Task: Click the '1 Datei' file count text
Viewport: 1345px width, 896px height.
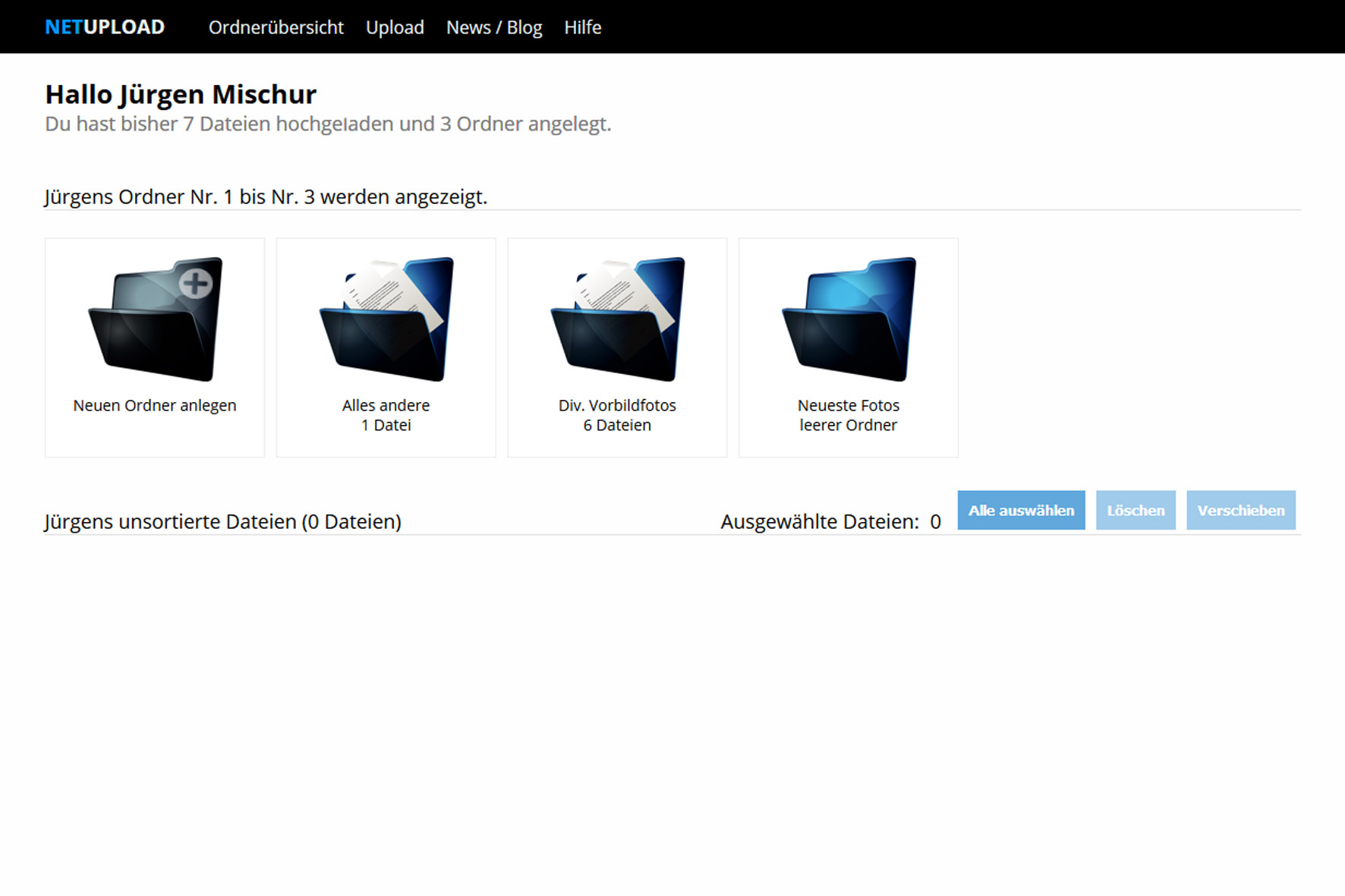Action: tap(386, 426)
